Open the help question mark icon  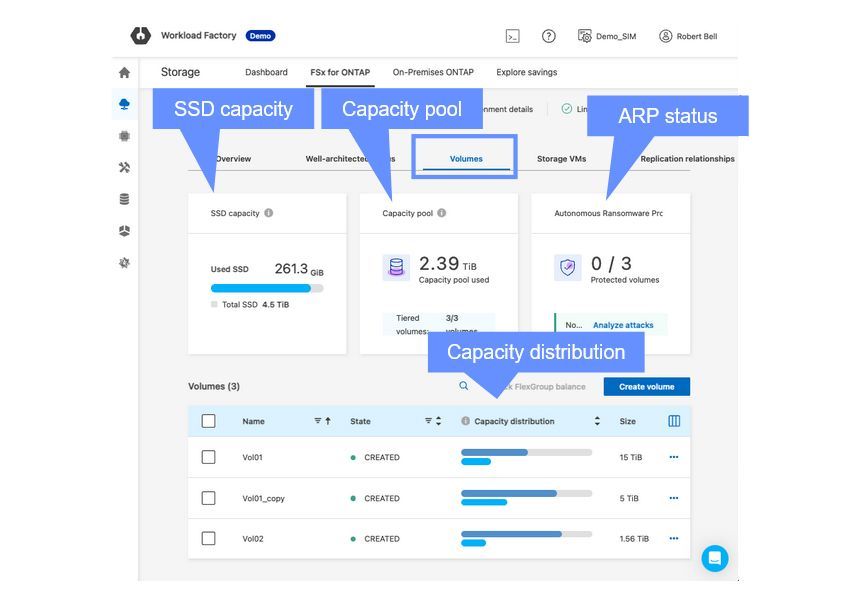(x=549, y=36)
